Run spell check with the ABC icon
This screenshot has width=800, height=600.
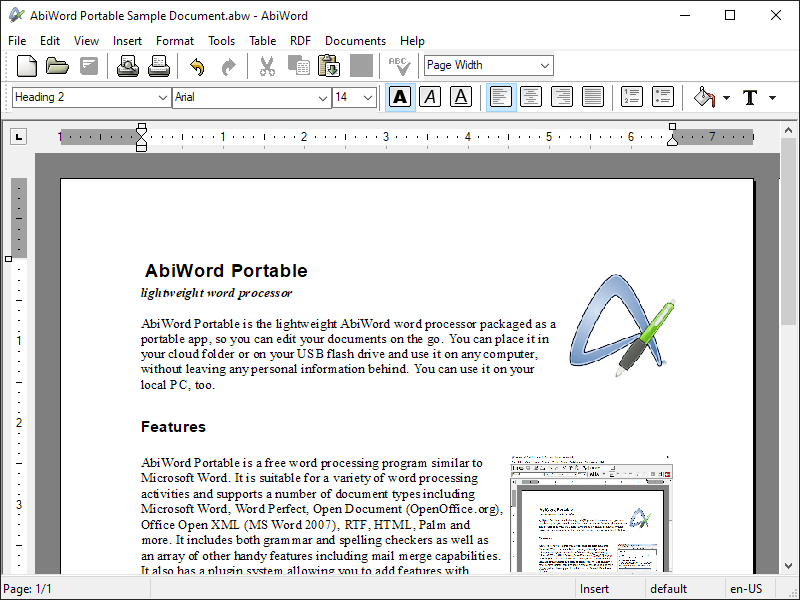pos(400,66)
